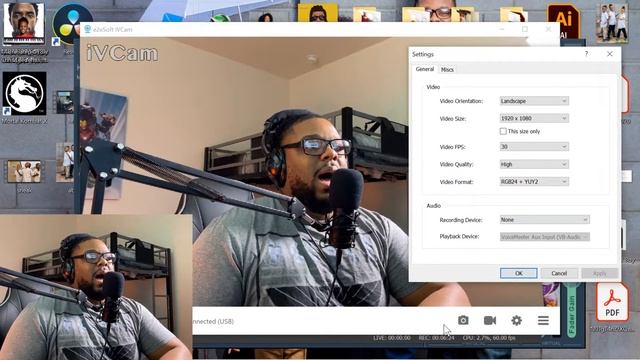Screen dimensions: 640x360
Task: Open the PDF file on the desktop
Action: click(x=612, y=302)
